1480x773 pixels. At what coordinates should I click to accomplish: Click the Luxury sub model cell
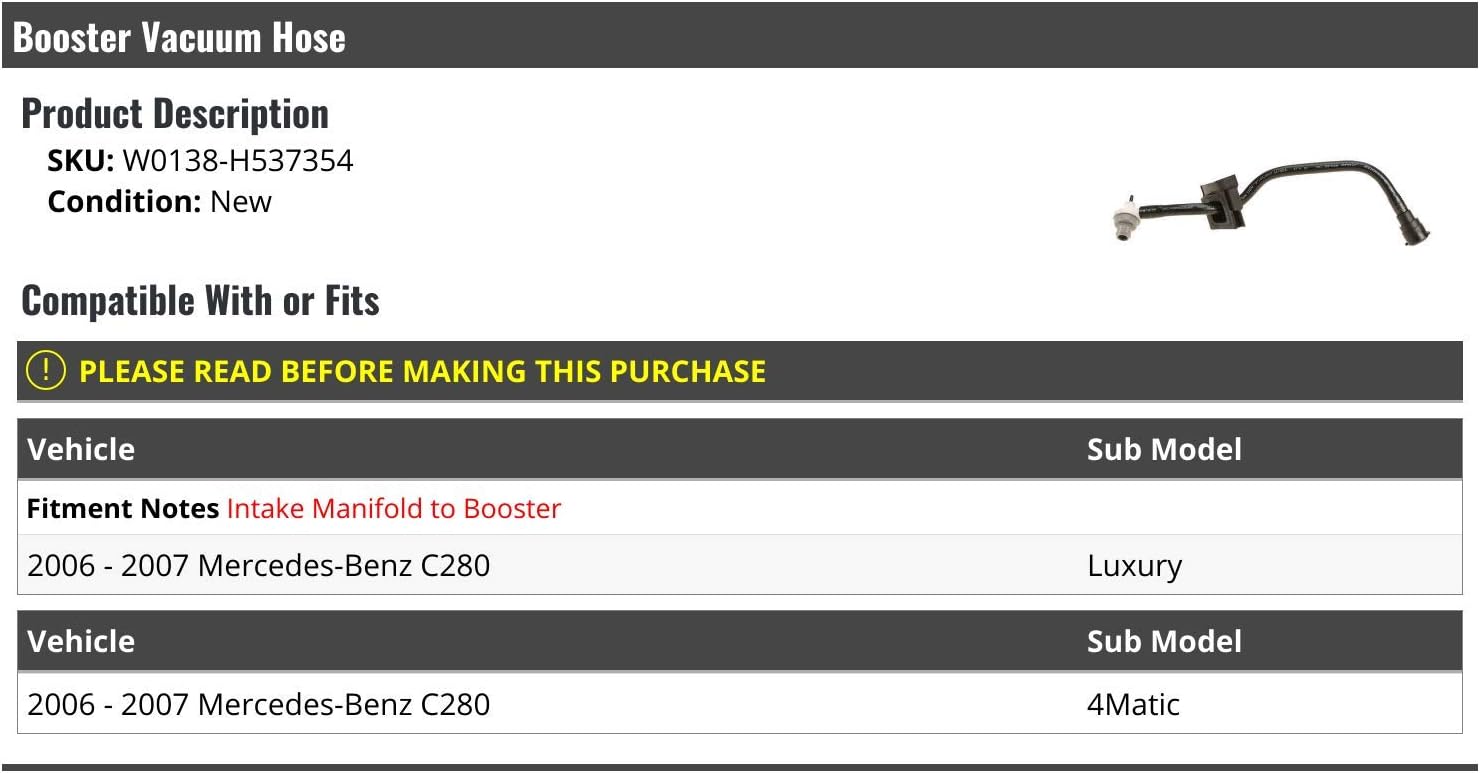[x=1134, y=566]
